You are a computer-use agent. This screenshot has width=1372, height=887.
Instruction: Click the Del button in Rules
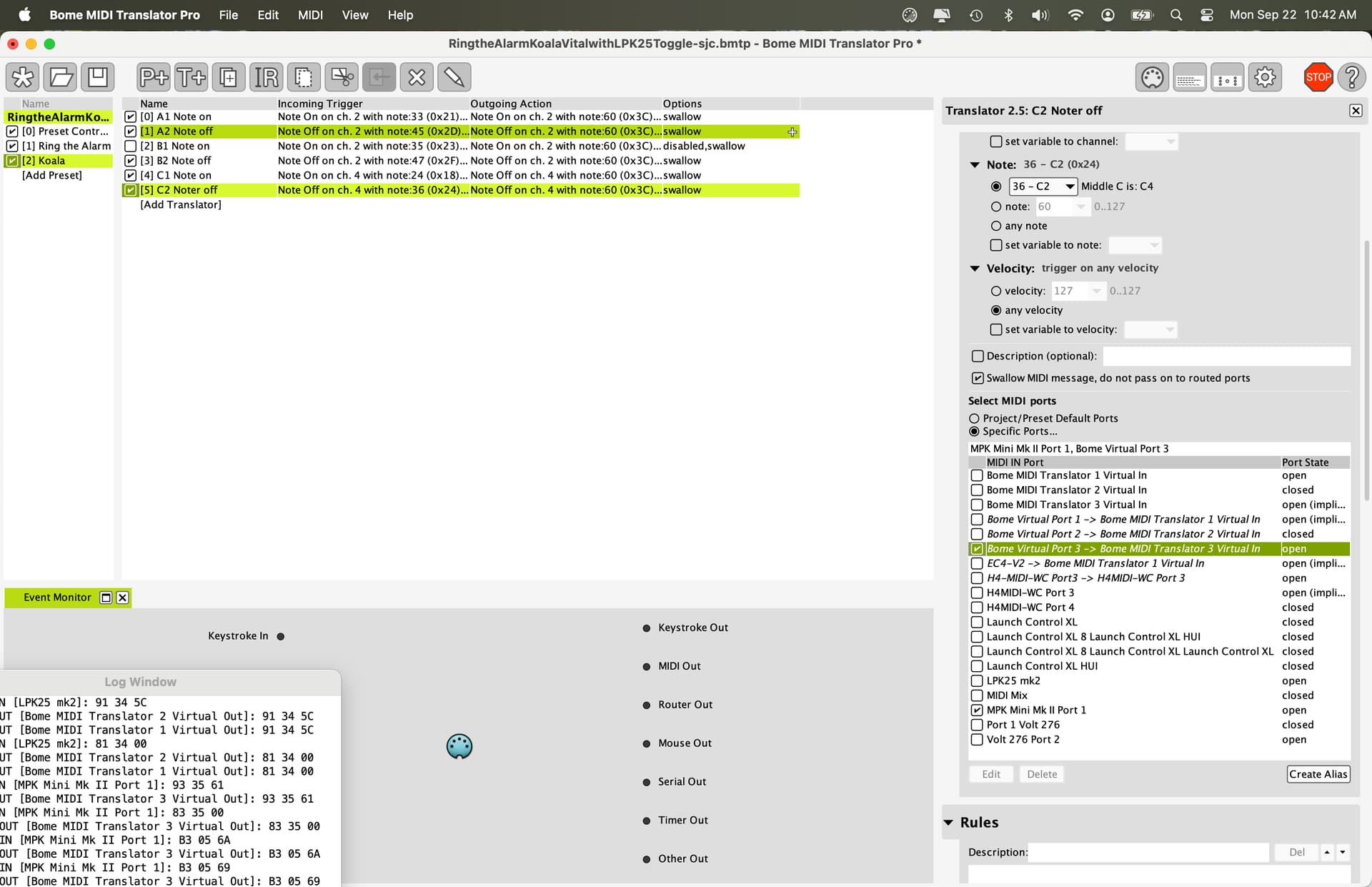pyautogui.click(x=1297, y=852)
